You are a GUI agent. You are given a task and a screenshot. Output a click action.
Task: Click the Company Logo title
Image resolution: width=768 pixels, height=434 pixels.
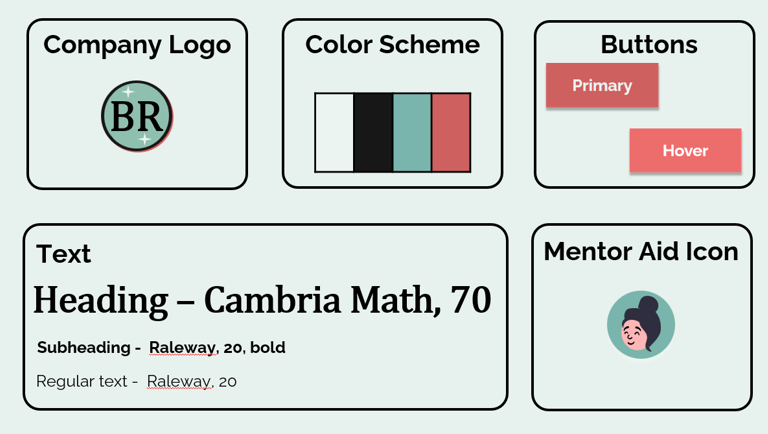click(x=137, y=46)
